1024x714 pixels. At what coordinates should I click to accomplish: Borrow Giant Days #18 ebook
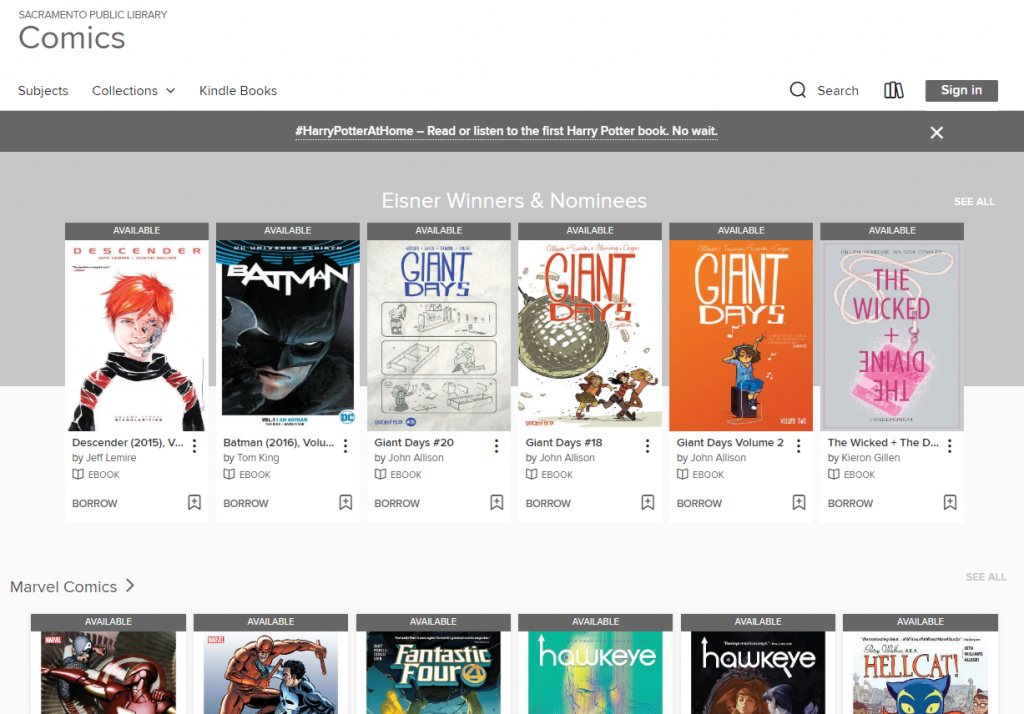pyautogui.click(x=548, y=504)
